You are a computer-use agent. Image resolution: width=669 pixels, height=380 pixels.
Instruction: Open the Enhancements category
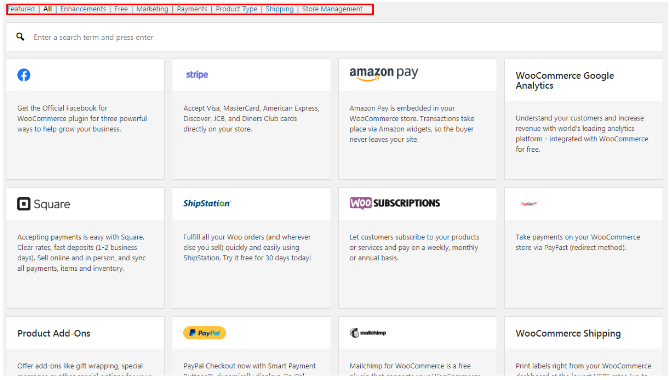tap(83, 9)
